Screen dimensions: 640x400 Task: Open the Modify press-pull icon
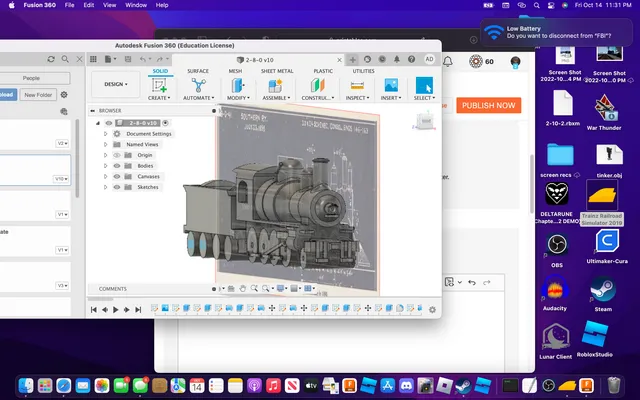[x=238, y=86]
